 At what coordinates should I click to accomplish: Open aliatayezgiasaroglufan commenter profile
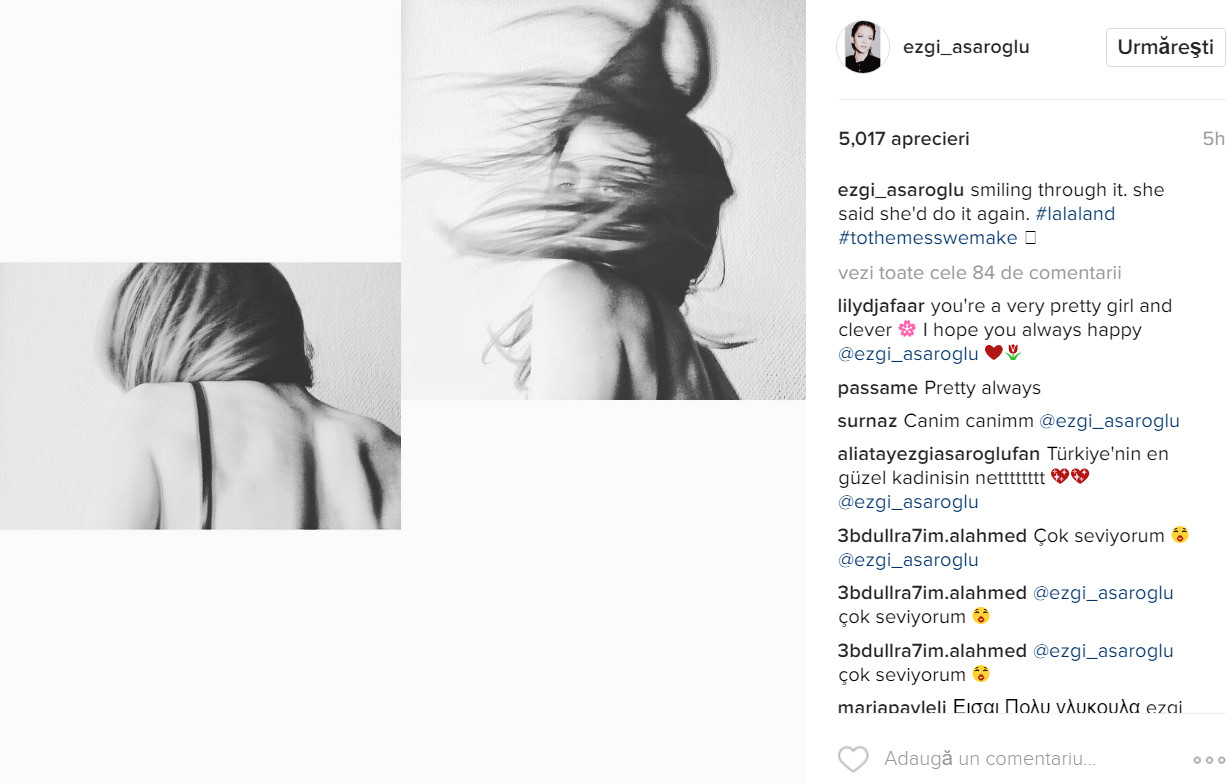939,454
